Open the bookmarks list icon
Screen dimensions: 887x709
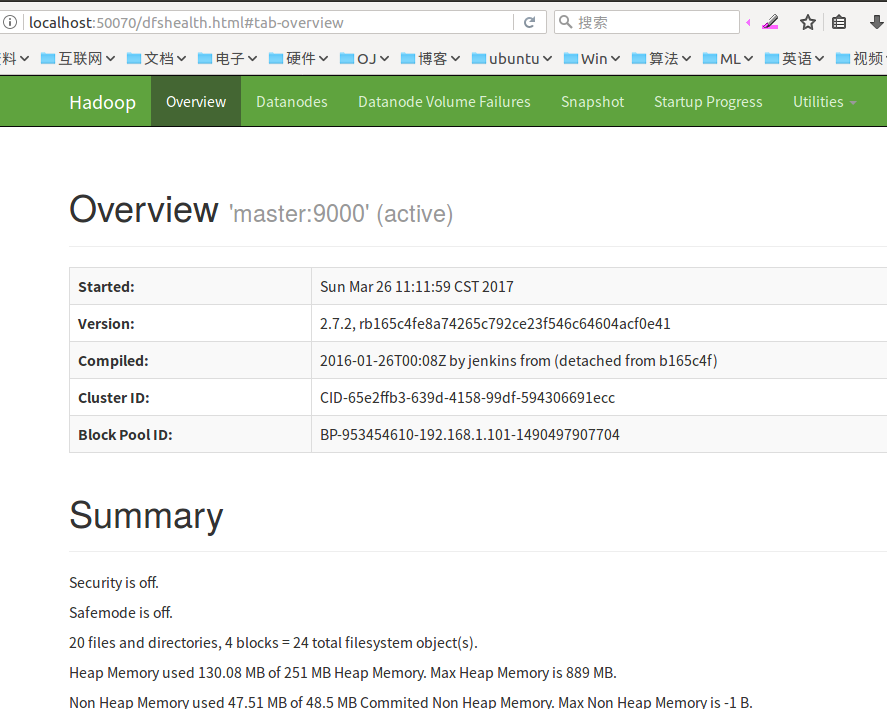point(839,23)
